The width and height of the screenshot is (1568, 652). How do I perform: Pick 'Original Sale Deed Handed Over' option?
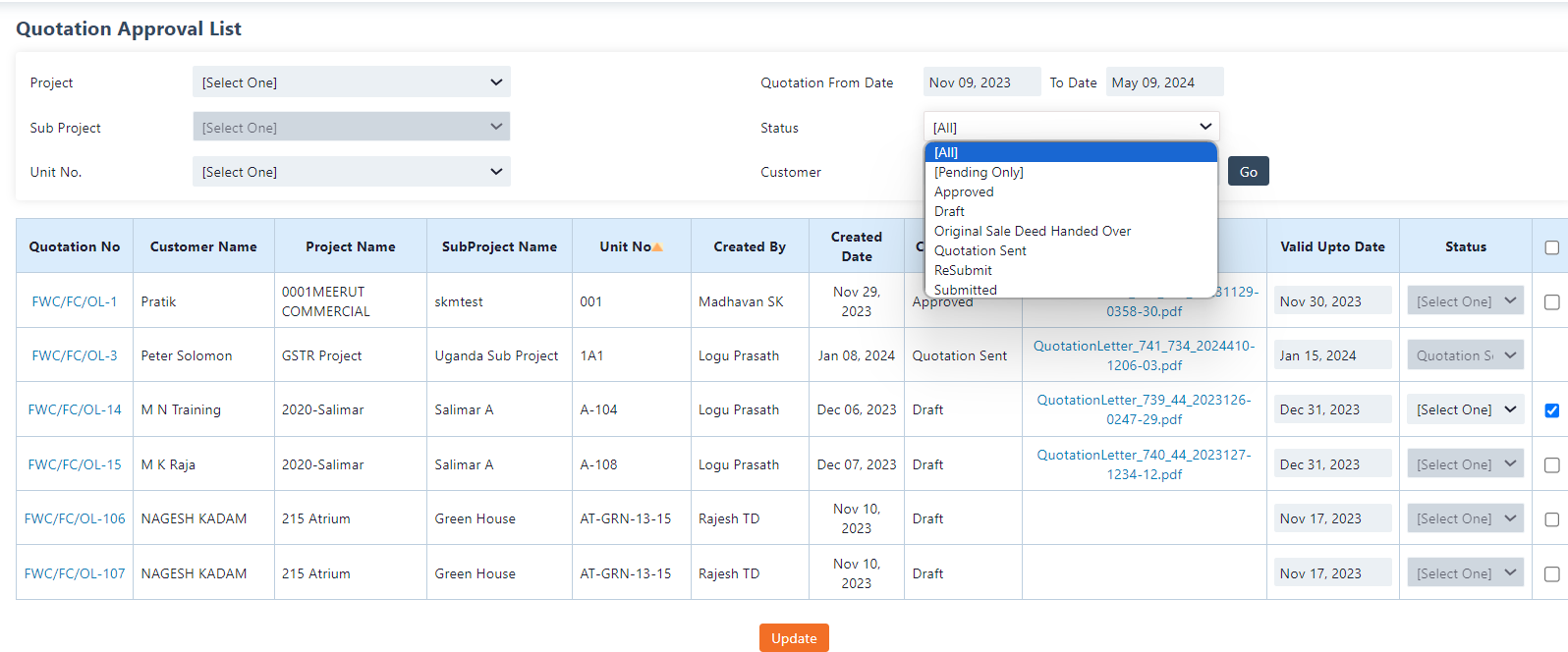point(1033,231)
